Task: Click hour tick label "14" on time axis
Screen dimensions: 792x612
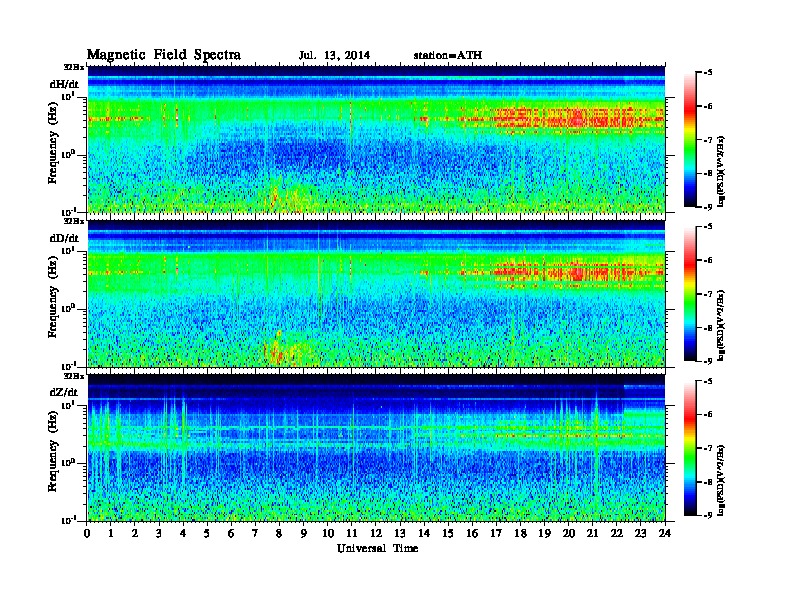Action: tap(424, 533)
